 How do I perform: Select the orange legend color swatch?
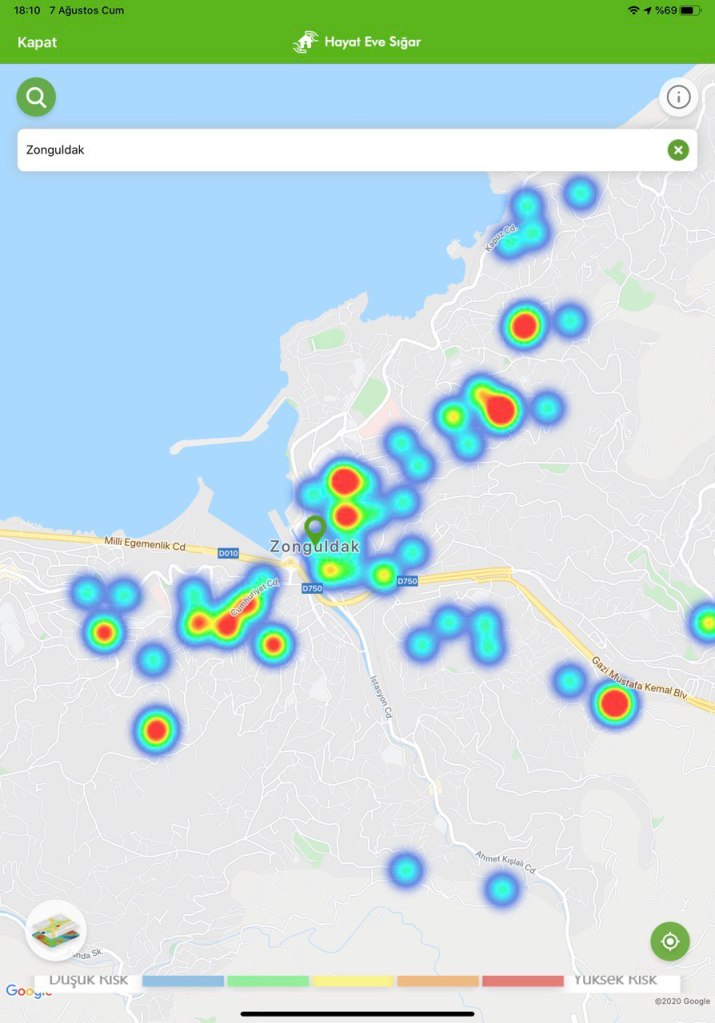(437, 981)
